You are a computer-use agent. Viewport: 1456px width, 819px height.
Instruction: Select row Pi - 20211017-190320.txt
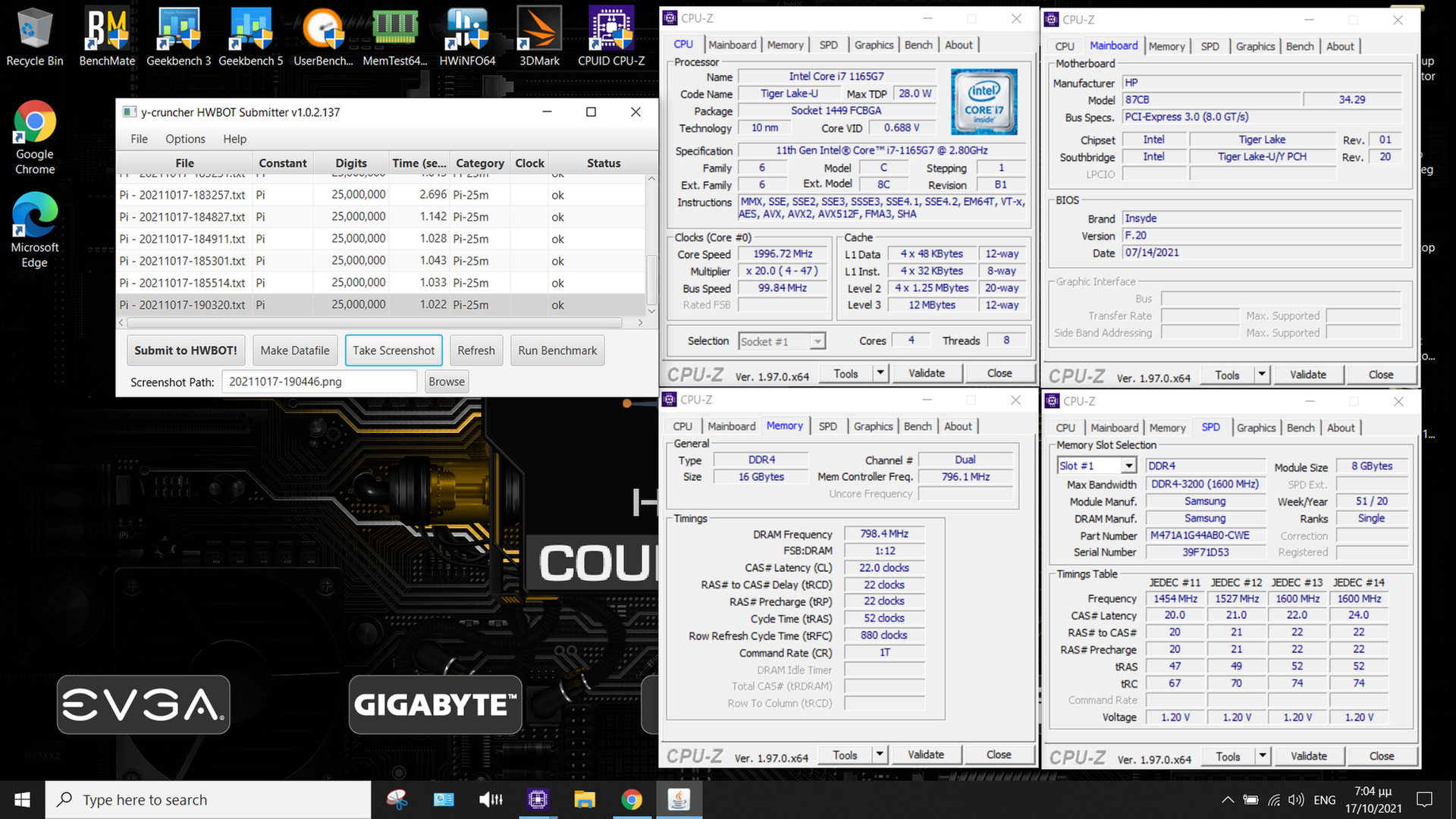point(381,305)
